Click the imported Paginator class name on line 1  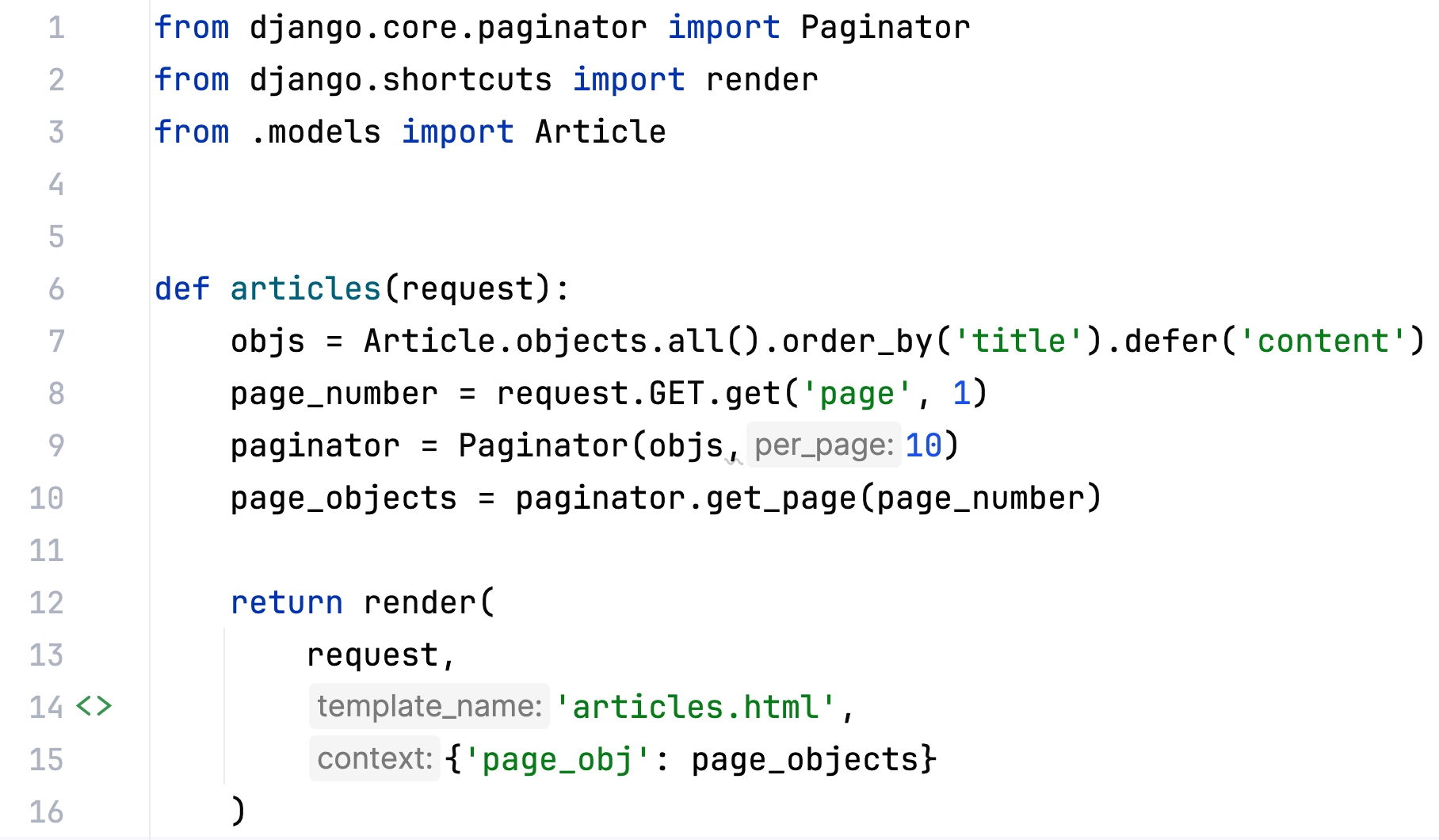(x=885, y=28)
